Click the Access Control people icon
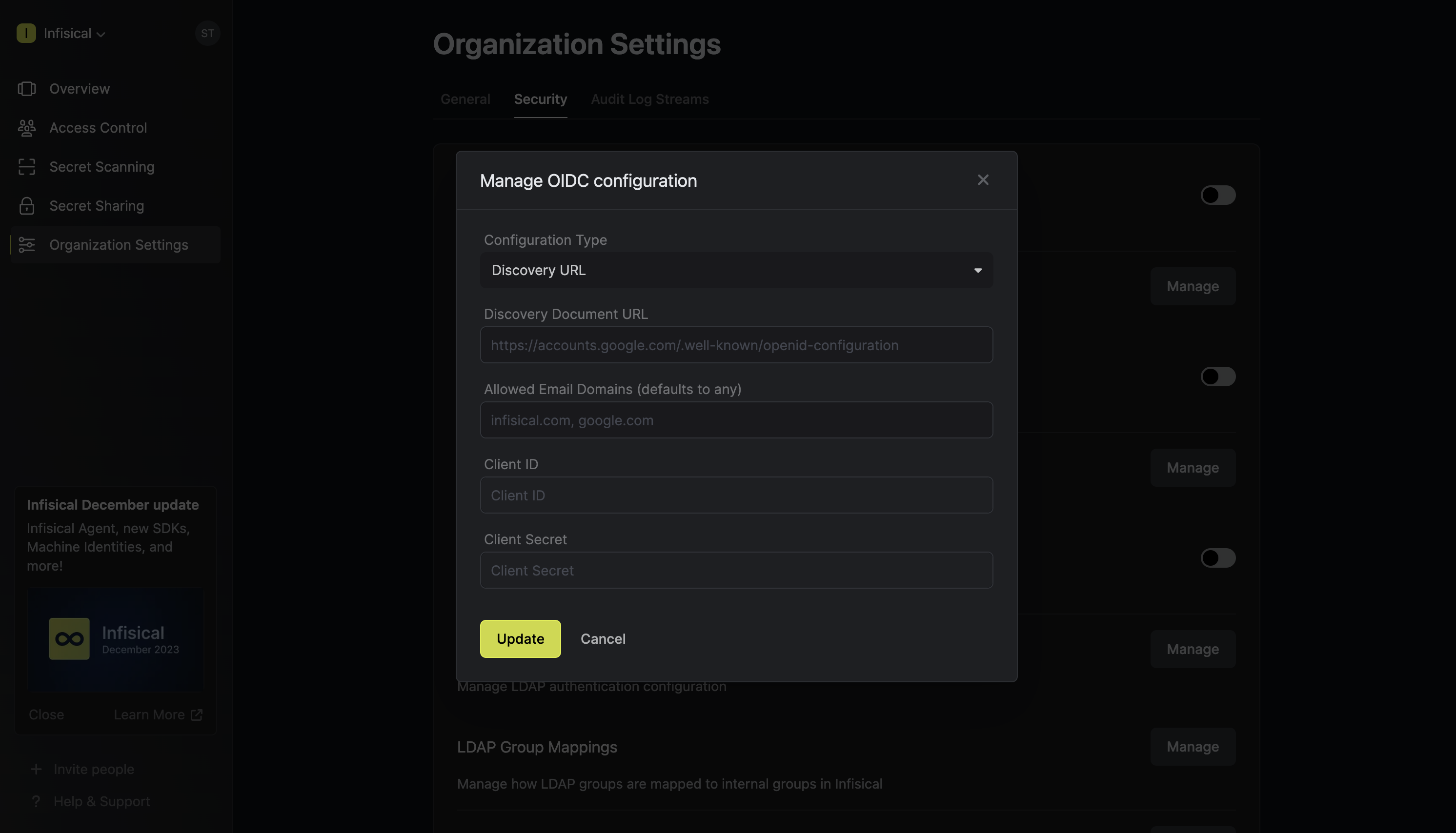The width and height of the screenshot is (1456, 833). 27,128
